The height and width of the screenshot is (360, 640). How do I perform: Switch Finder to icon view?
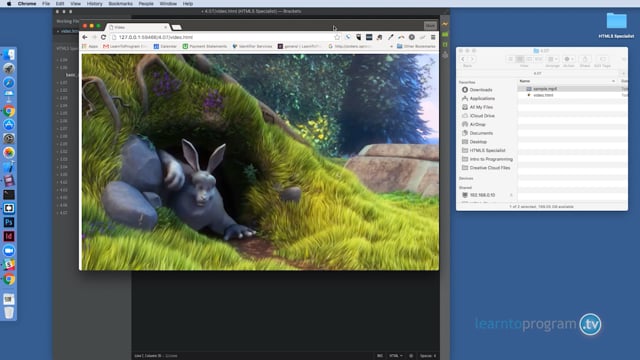coord(511,59)
